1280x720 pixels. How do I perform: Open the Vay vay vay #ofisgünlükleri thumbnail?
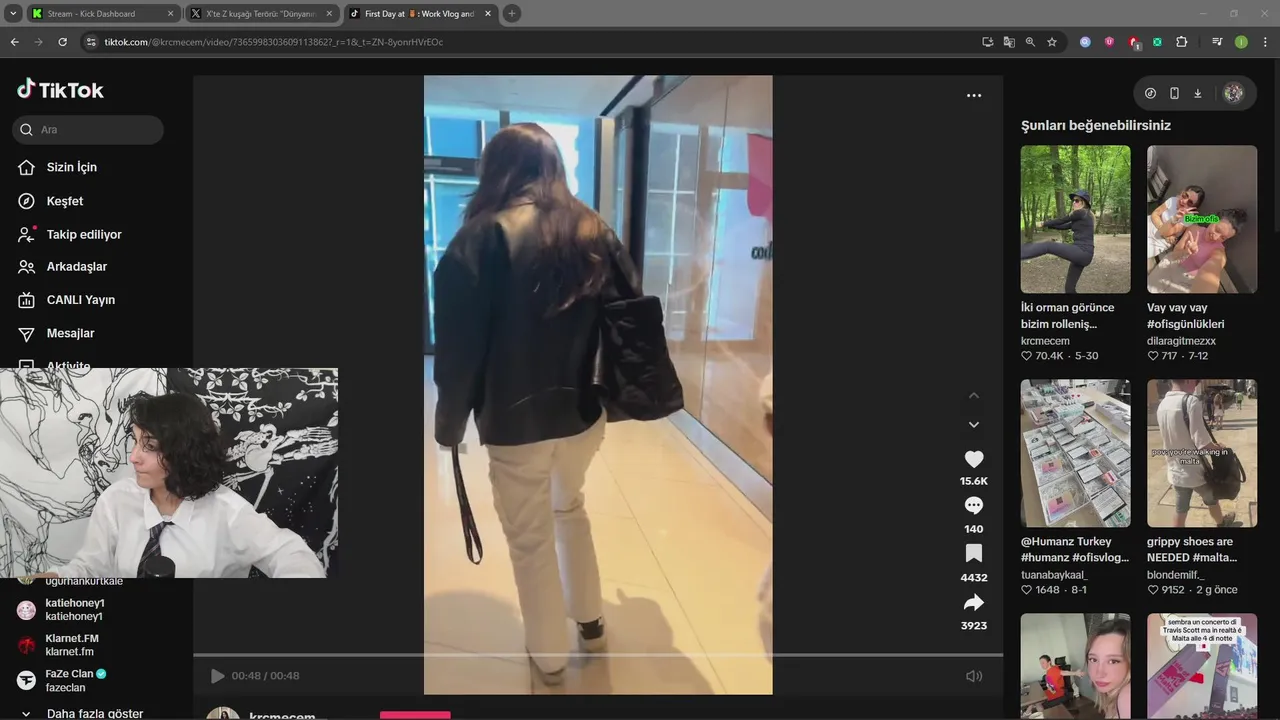(1202, 219)
